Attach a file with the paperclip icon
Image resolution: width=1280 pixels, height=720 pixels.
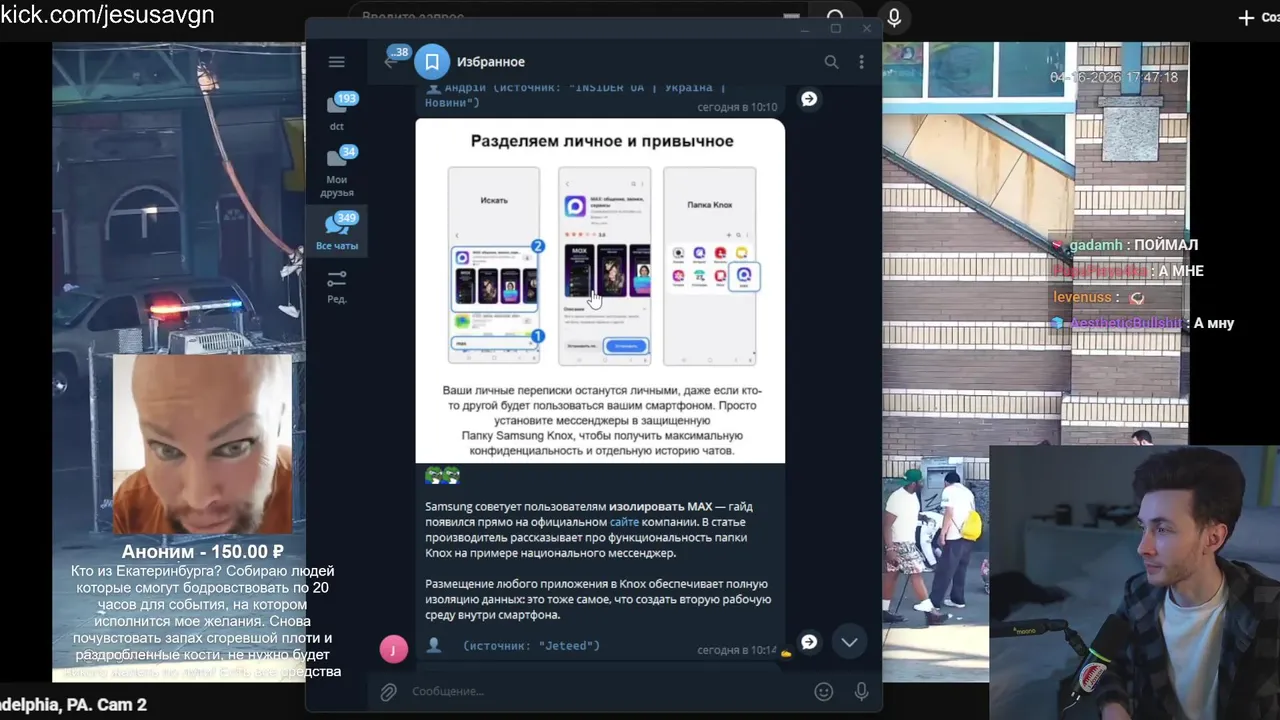[x=388, y=691]
